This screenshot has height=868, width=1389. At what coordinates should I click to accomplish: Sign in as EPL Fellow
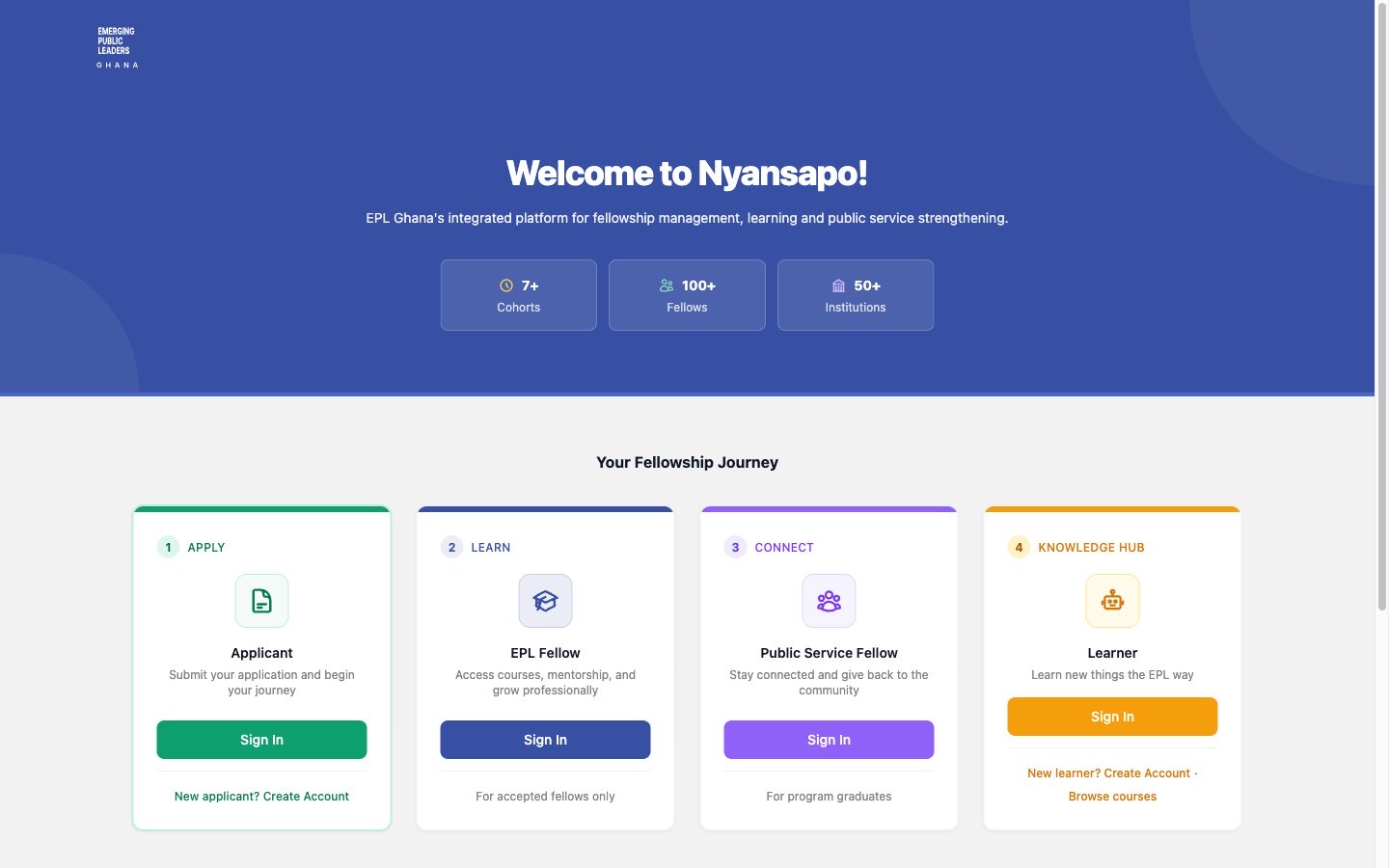click(x=545, y=740)
